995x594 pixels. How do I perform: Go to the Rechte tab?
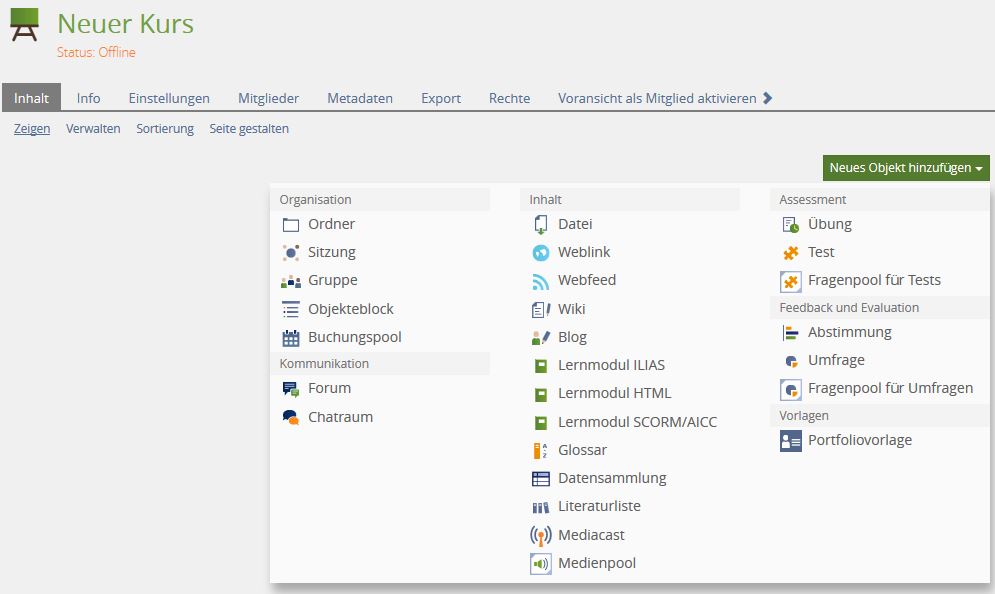[x=510, y=98]
